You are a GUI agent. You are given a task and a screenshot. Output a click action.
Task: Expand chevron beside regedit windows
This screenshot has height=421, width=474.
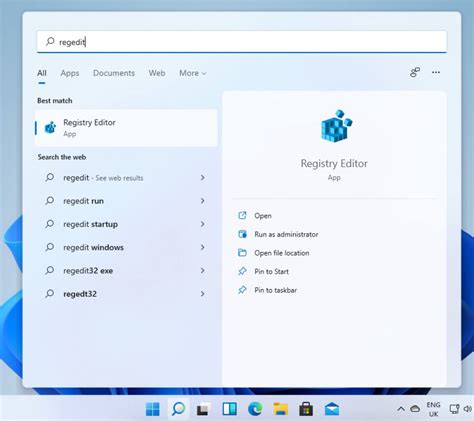[203, 247]
